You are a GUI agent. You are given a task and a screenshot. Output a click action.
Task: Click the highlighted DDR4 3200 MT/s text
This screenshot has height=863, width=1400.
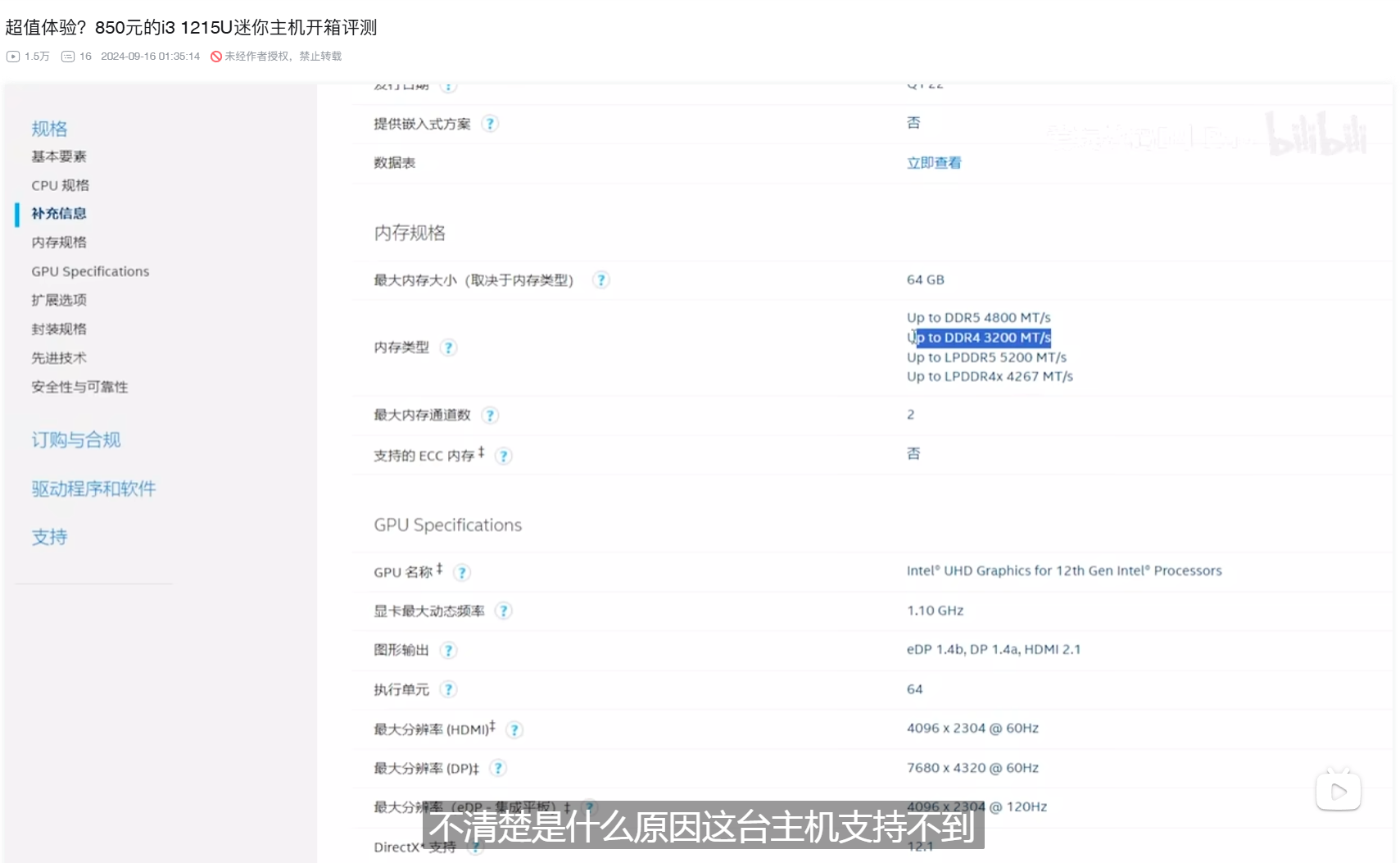(979, 338)
